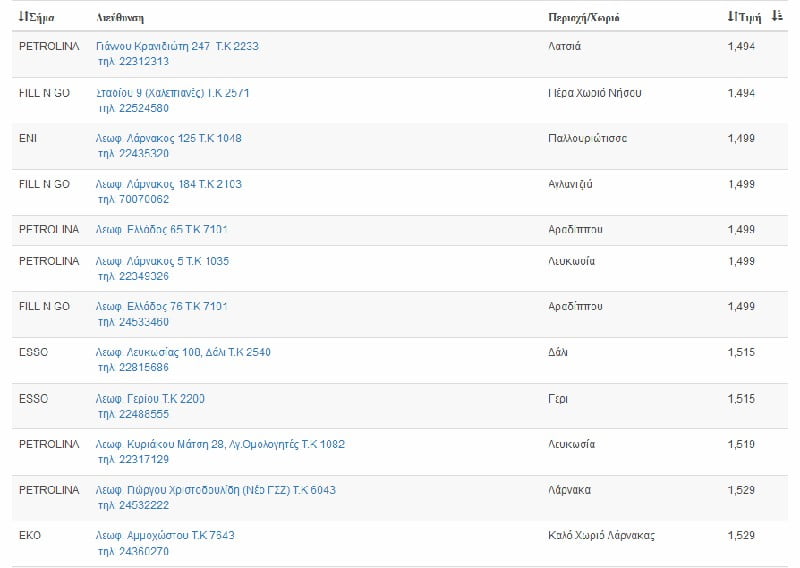Click Λεωφ. Ελλάδος 76 address link
Screen dimensions: 800x568
(161, 306)
